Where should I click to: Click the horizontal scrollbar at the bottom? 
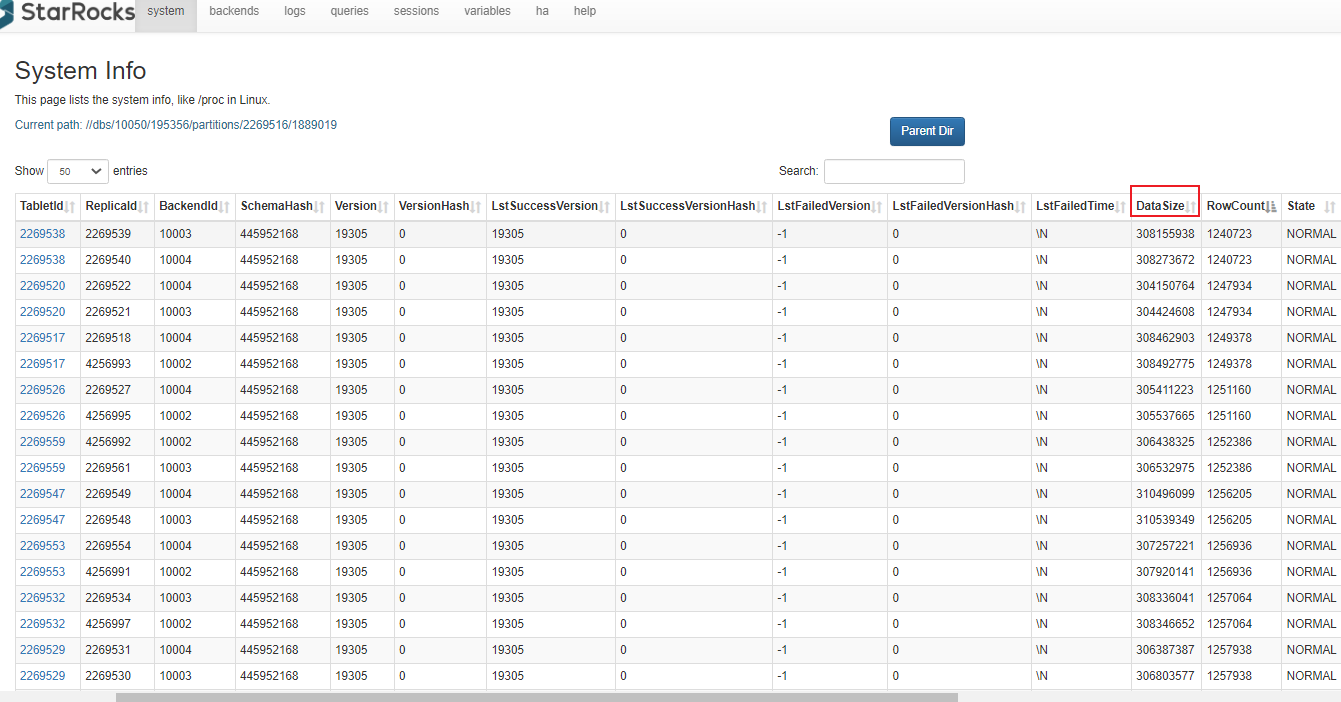click(536, 697)
